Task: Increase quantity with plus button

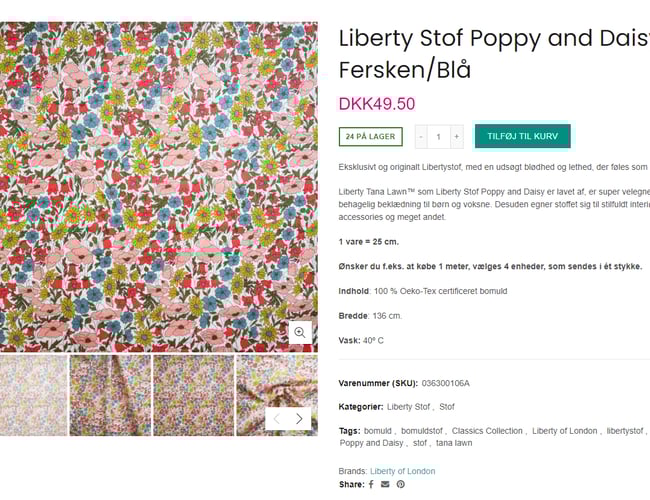Action: (457, 136)
